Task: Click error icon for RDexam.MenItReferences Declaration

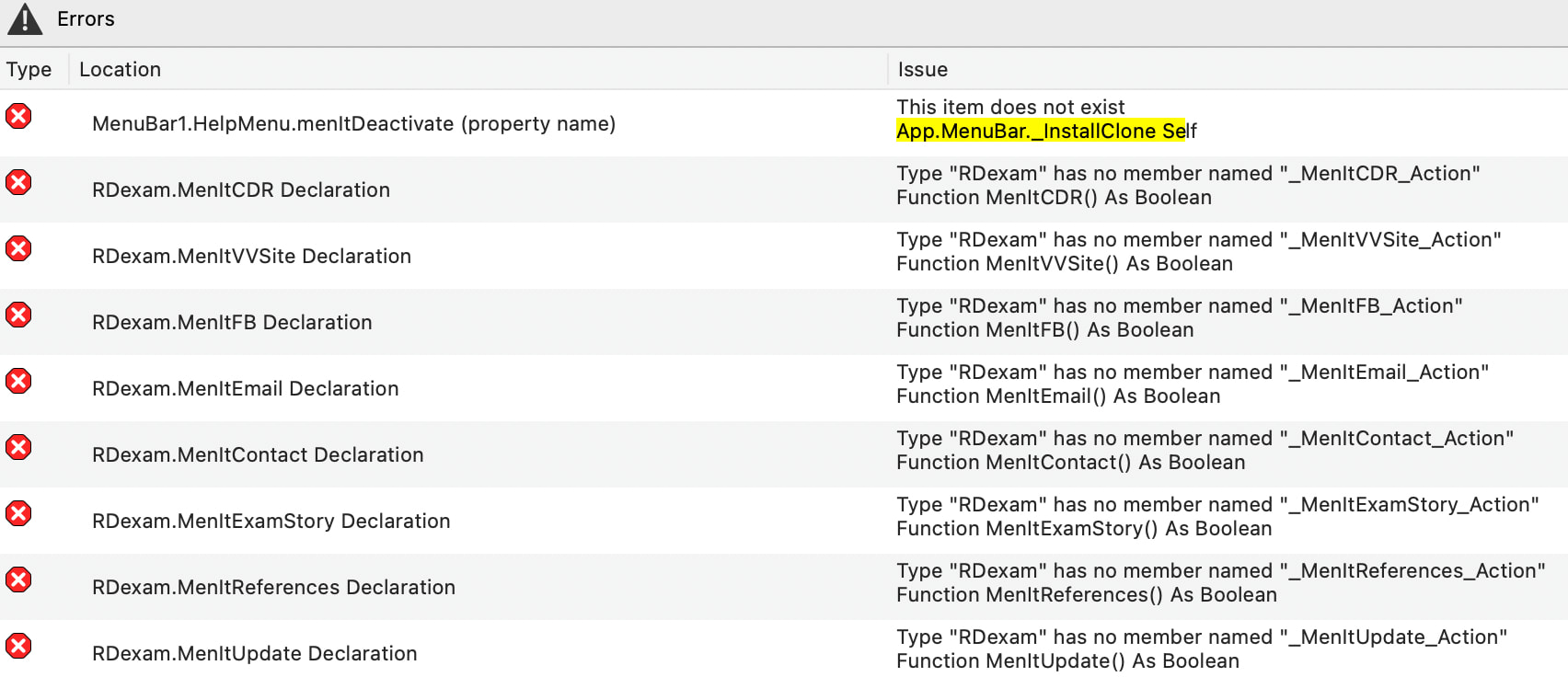Action: [18, 579]
